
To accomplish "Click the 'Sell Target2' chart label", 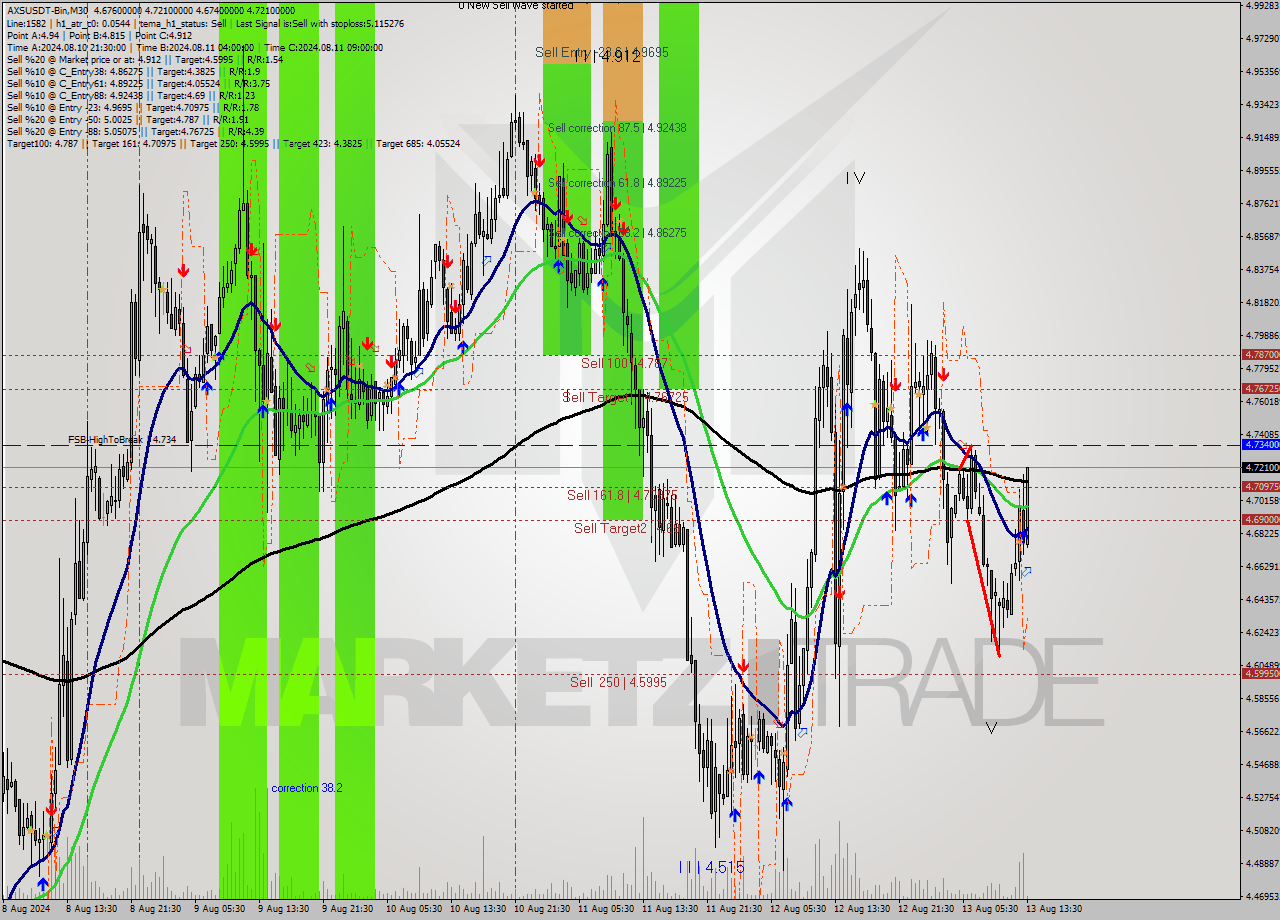I will pos(628,528).
